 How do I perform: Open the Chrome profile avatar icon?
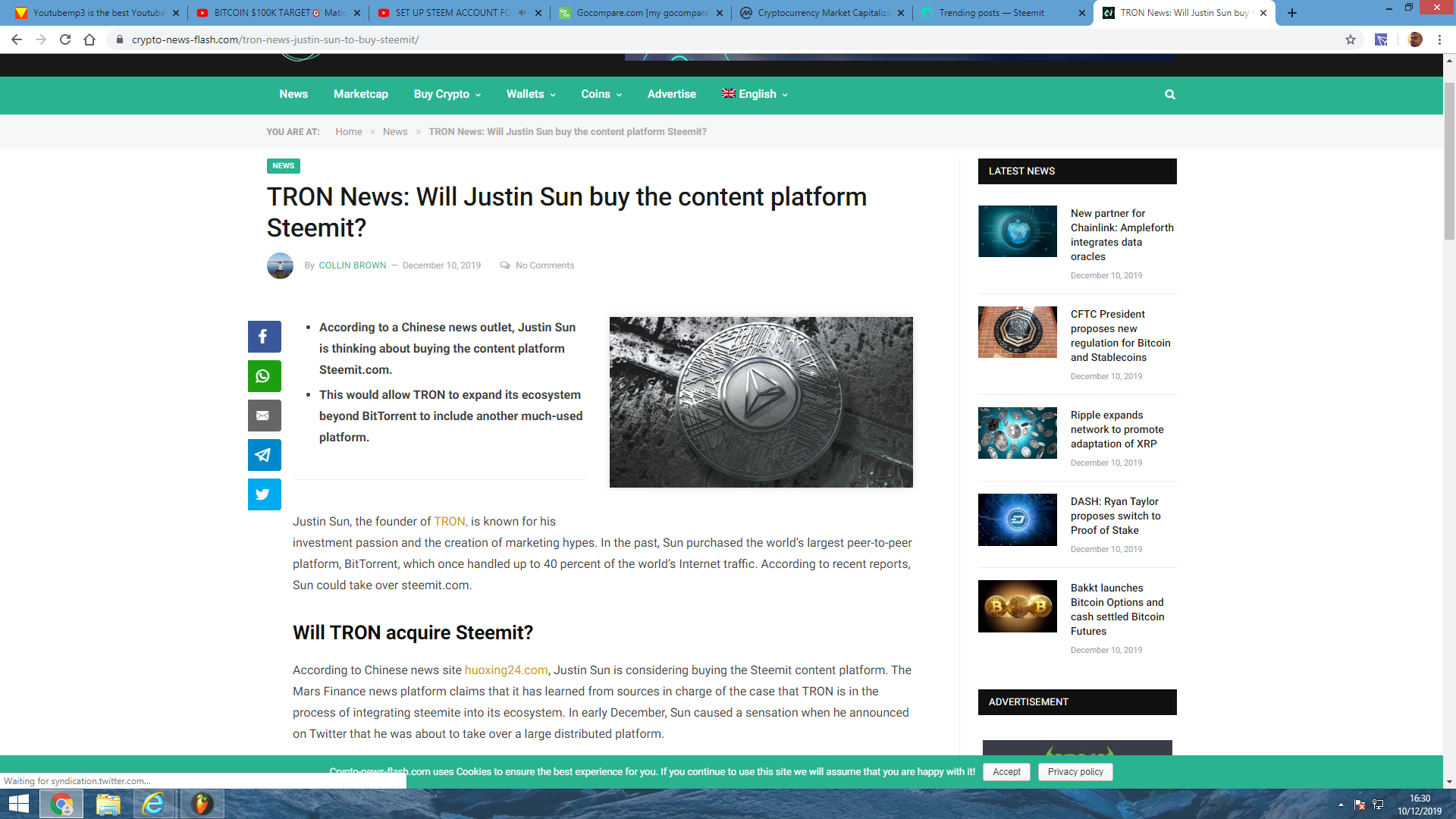(x=1416, y=39)
